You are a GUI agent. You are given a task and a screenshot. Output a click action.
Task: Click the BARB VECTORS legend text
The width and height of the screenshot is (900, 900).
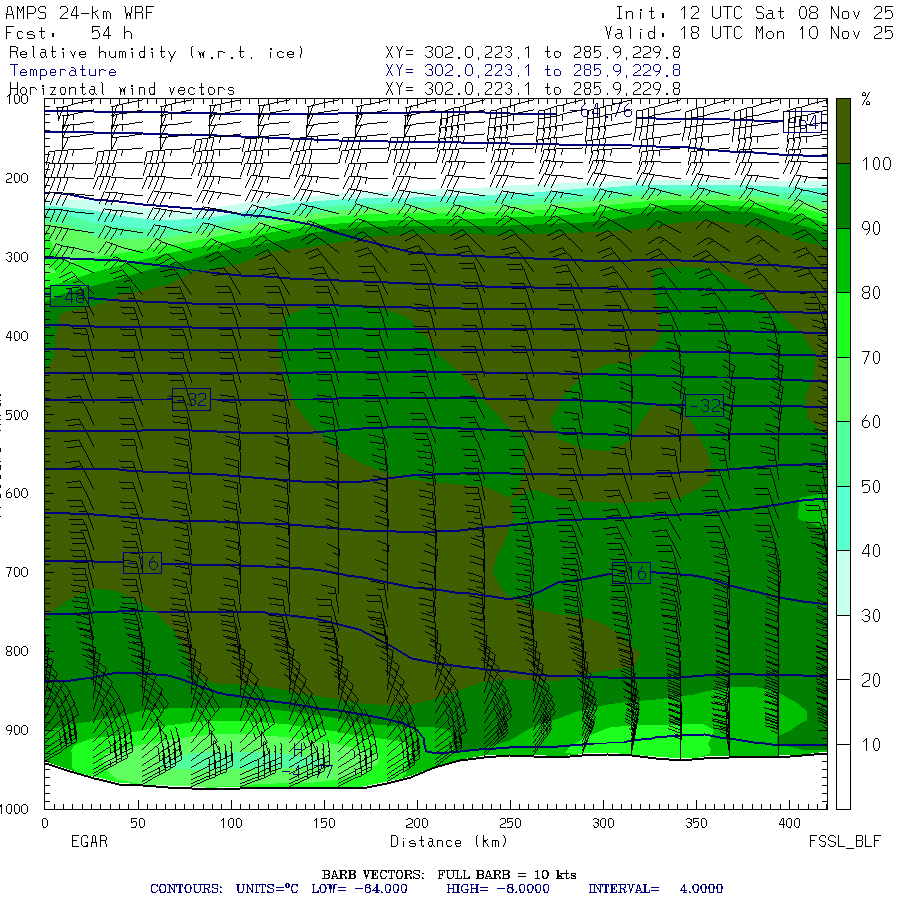(x=449, y=874)
